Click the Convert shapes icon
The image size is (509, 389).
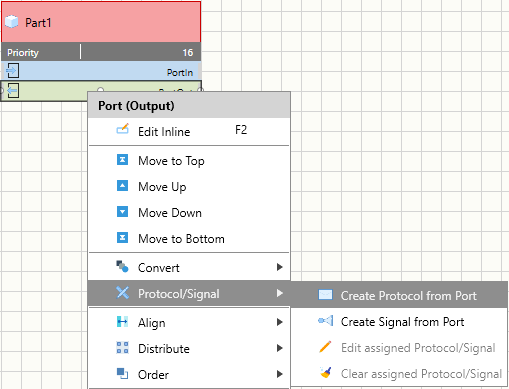click(x=122, y=267)
